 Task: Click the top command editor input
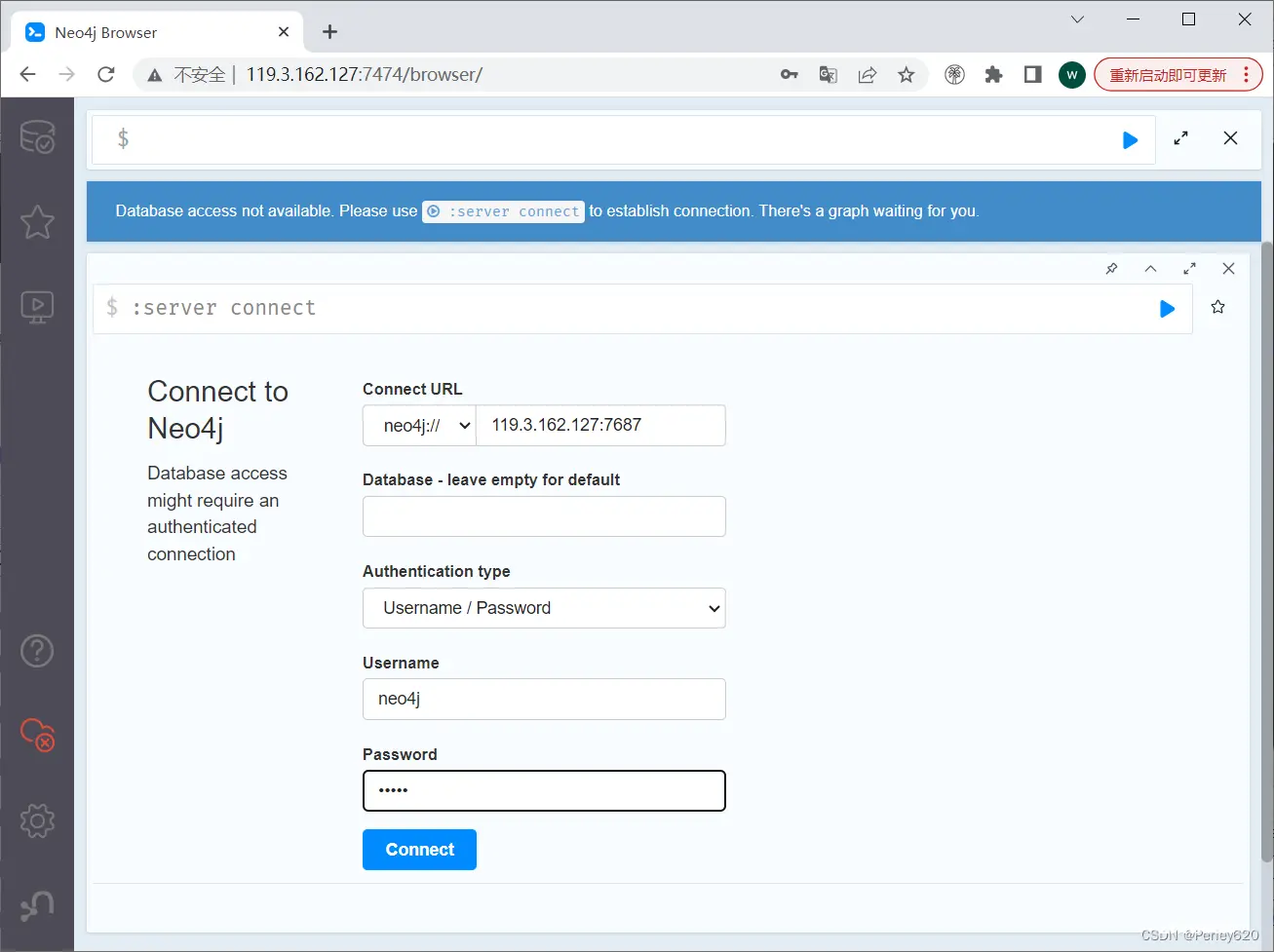(624, 139)
